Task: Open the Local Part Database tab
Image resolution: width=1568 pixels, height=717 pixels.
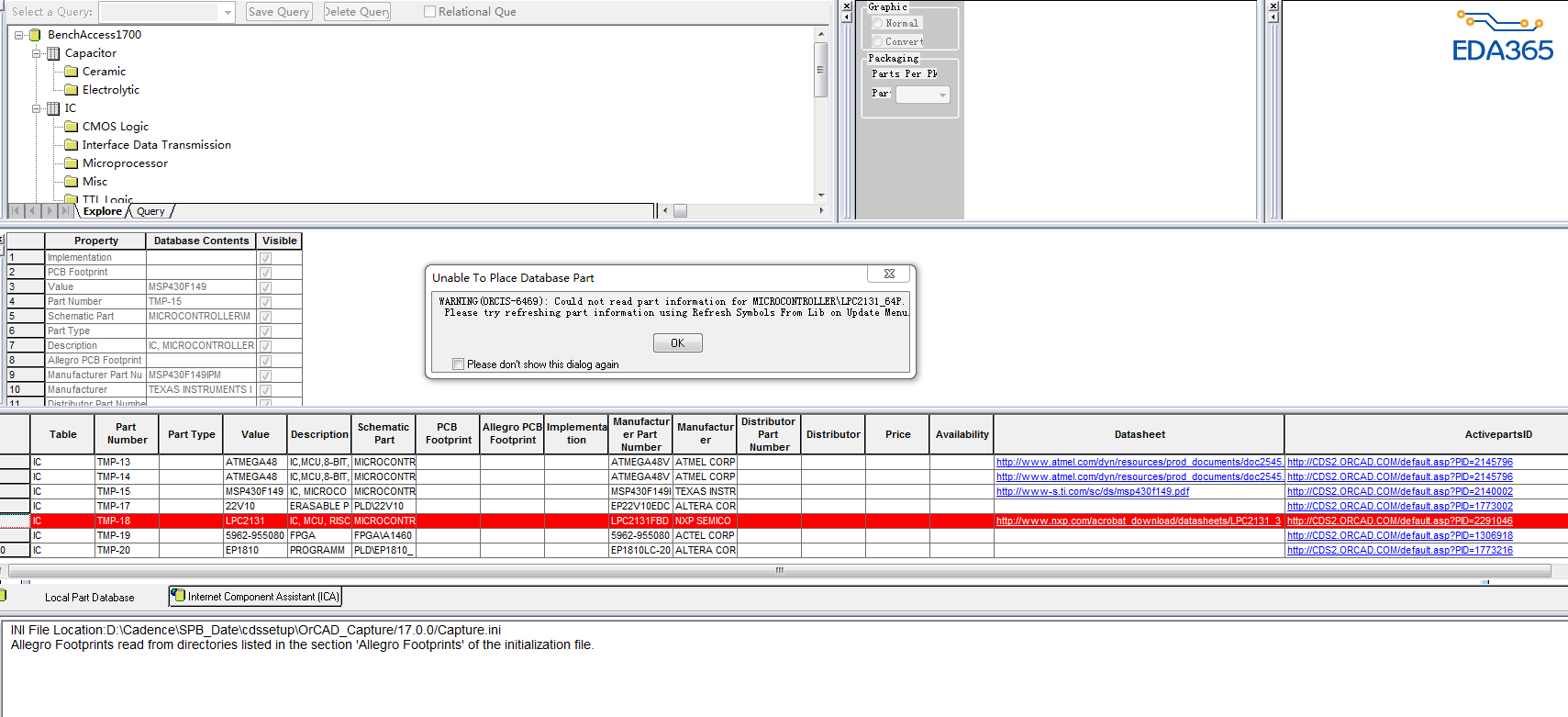Action: point(89,598)
